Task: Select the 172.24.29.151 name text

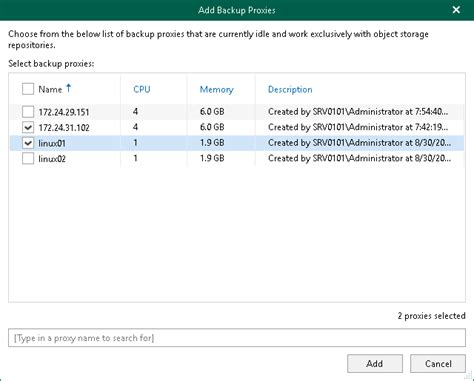Action: [64, 112]
